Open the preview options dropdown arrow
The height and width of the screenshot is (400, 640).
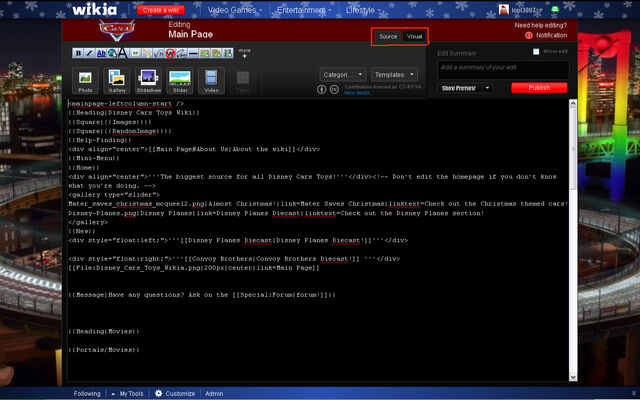pyautogui.click(x=487, y=88)
